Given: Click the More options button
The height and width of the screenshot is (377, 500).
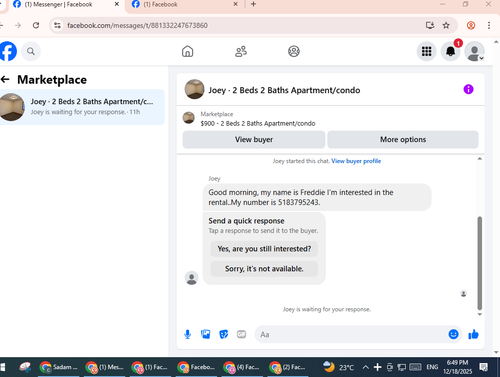Looking at the screenshot, I should coord(403,139).
